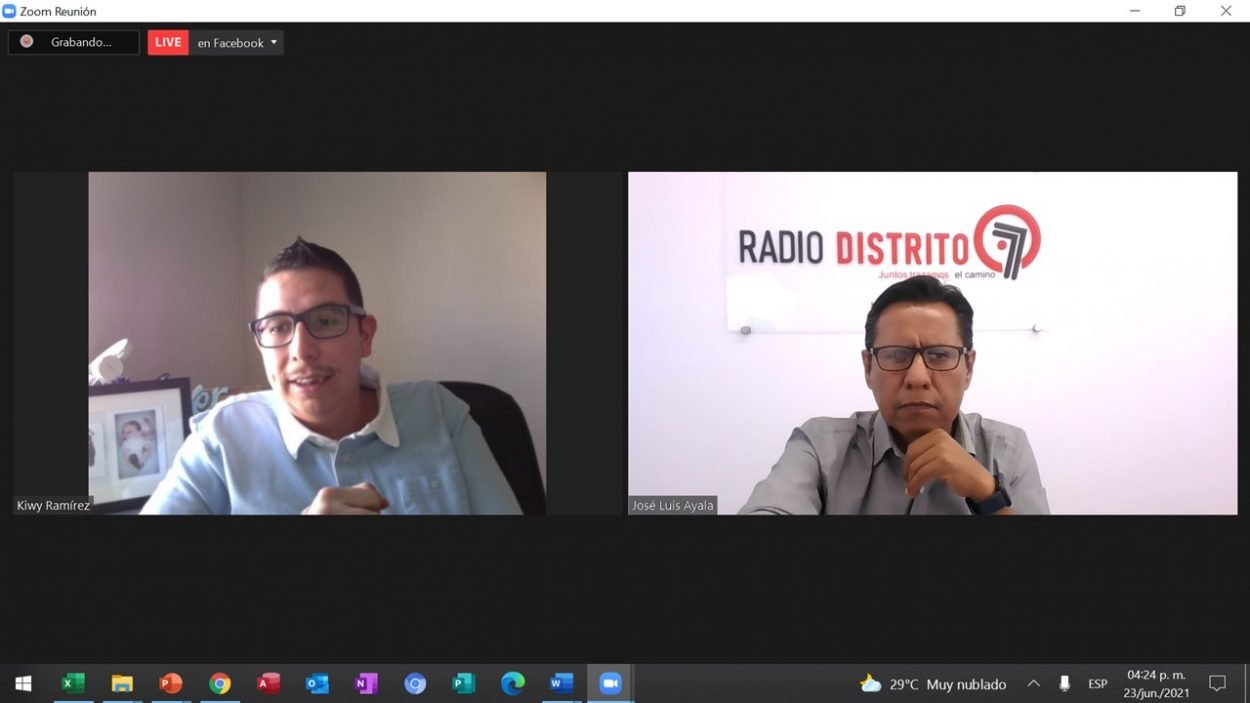
Task: Open the notification center icon
Action: click(x=1217, y=684)
